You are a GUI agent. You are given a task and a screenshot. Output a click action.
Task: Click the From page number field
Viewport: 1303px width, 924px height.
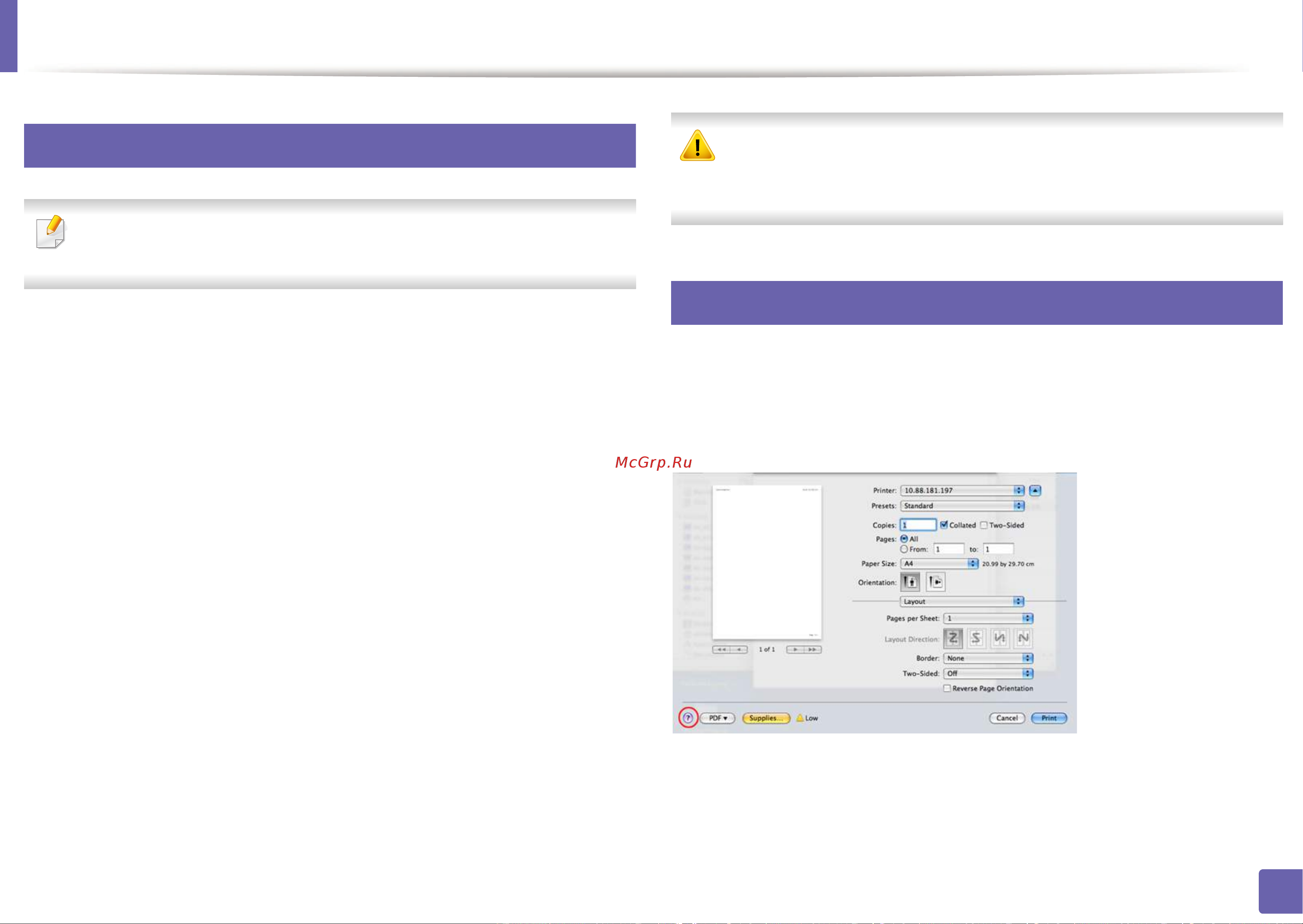pos(949,549)
